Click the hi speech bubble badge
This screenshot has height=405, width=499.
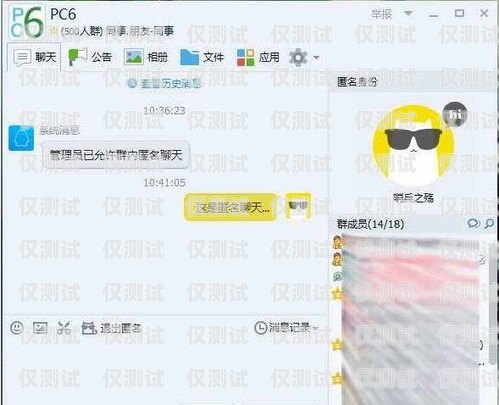click(x=455, y=114)
